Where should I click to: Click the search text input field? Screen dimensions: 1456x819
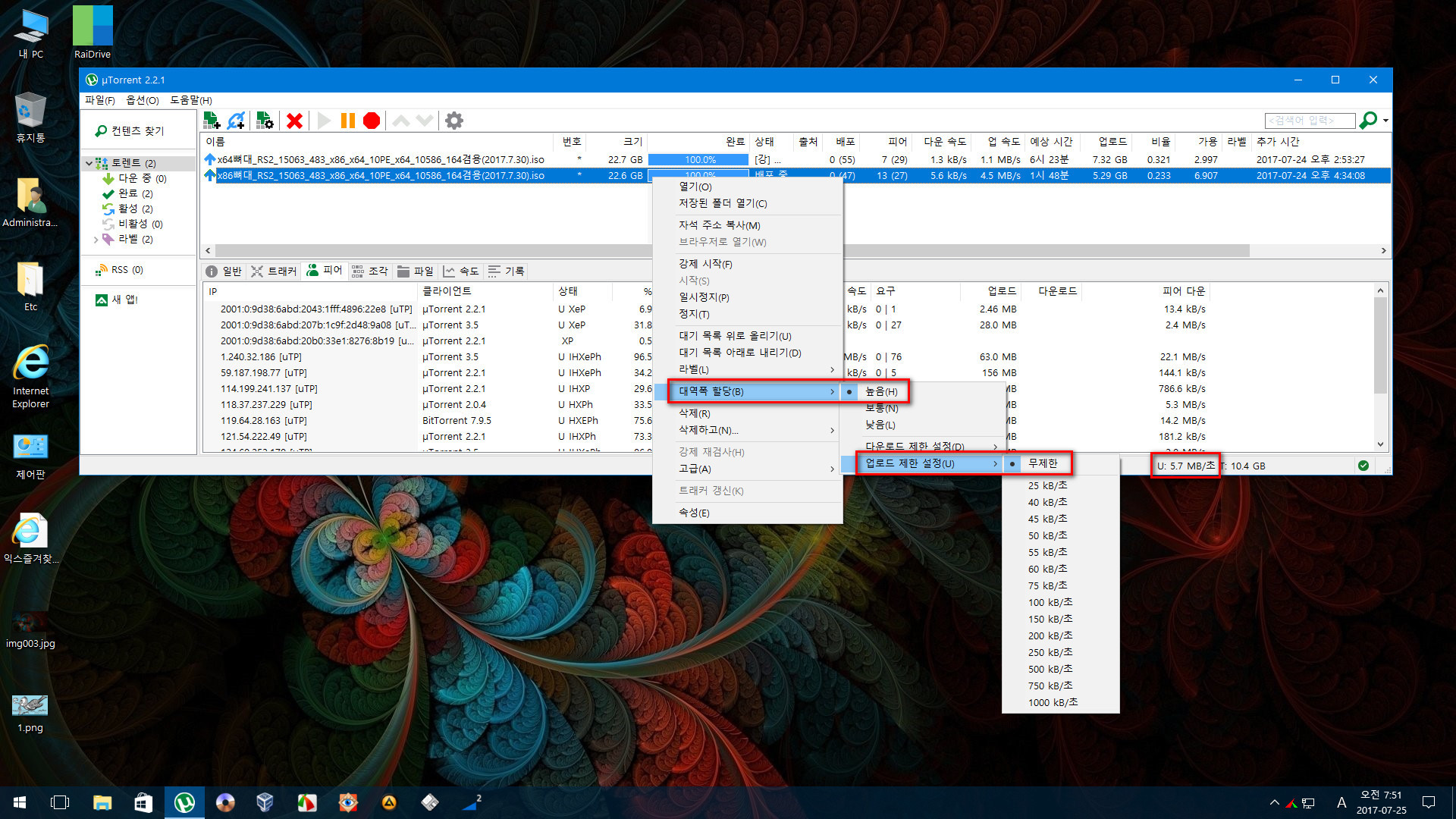pos(1310,121)
